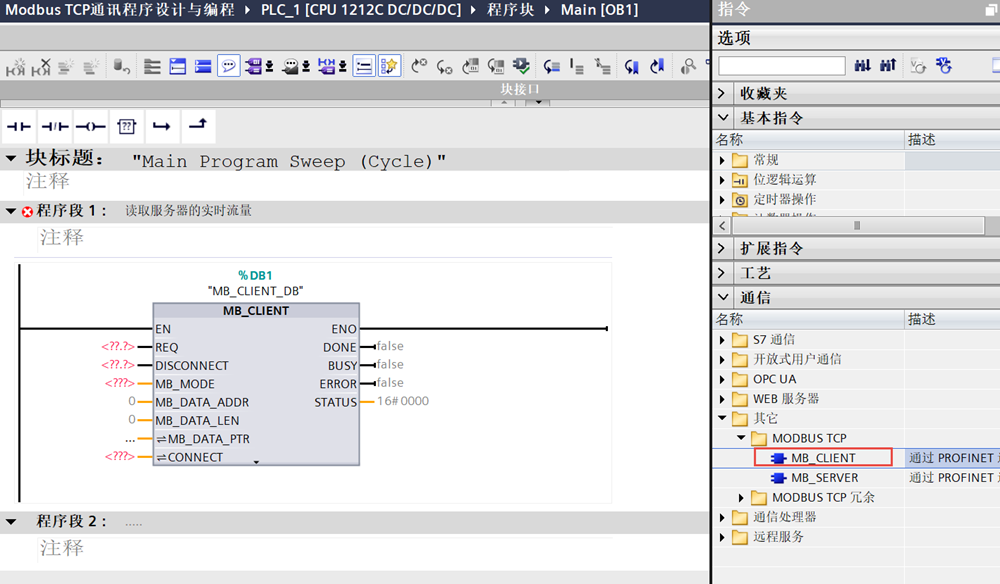Expand the 收藏夹 favorites section

[x=723, y=93]
